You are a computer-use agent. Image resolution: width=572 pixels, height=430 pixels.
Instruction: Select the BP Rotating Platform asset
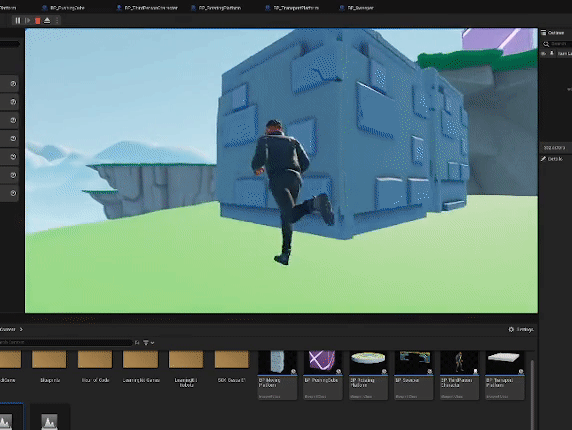[x=368, y=375]
